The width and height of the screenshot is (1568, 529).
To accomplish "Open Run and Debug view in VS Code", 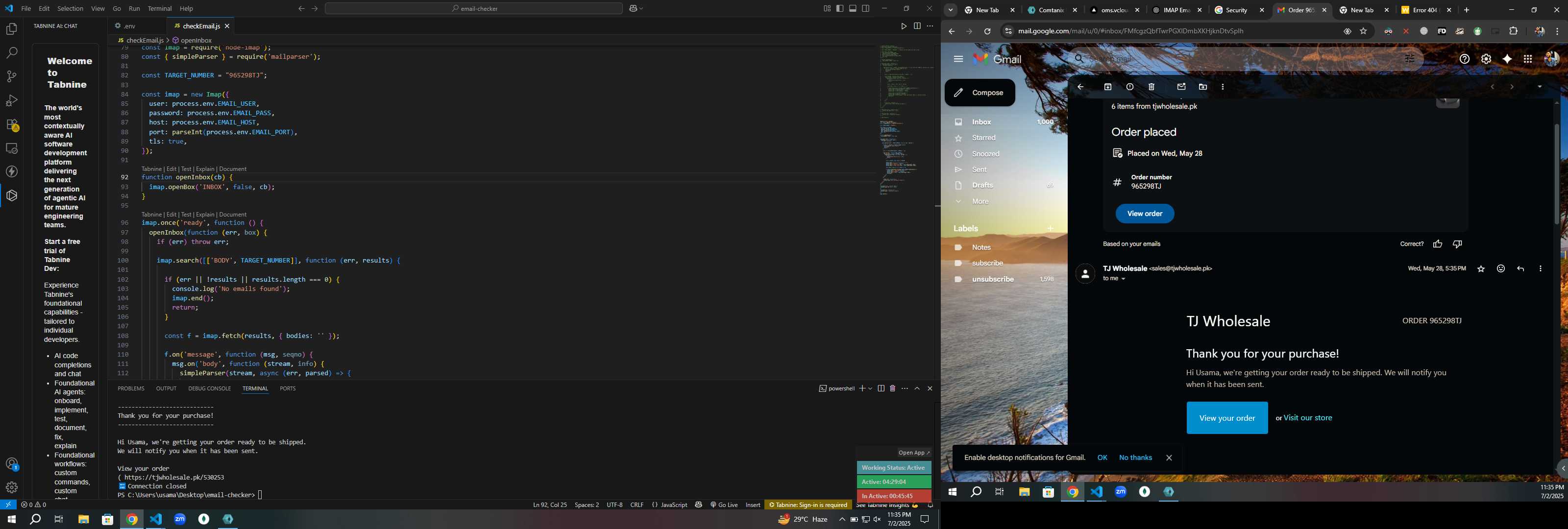I will coord(12,100).
